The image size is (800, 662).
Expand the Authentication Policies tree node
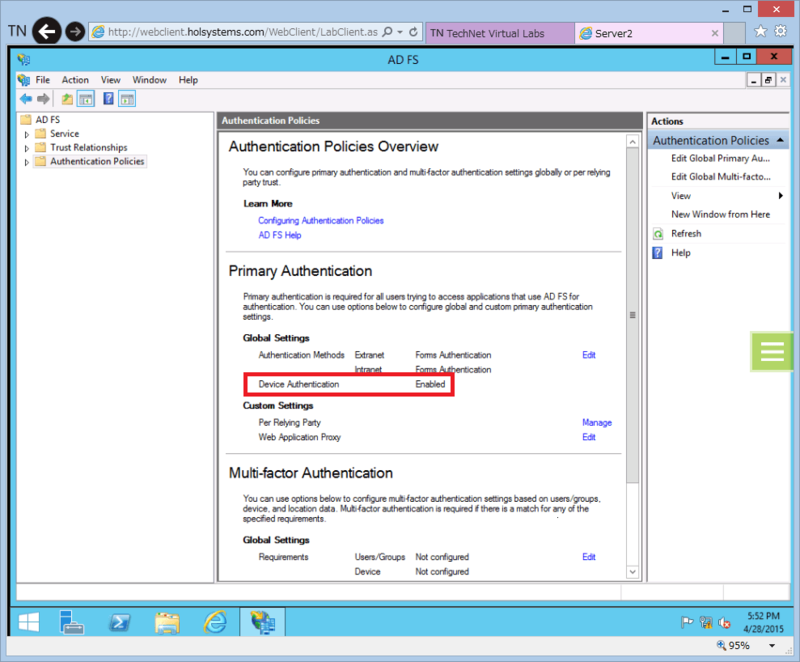click(27, 162)
